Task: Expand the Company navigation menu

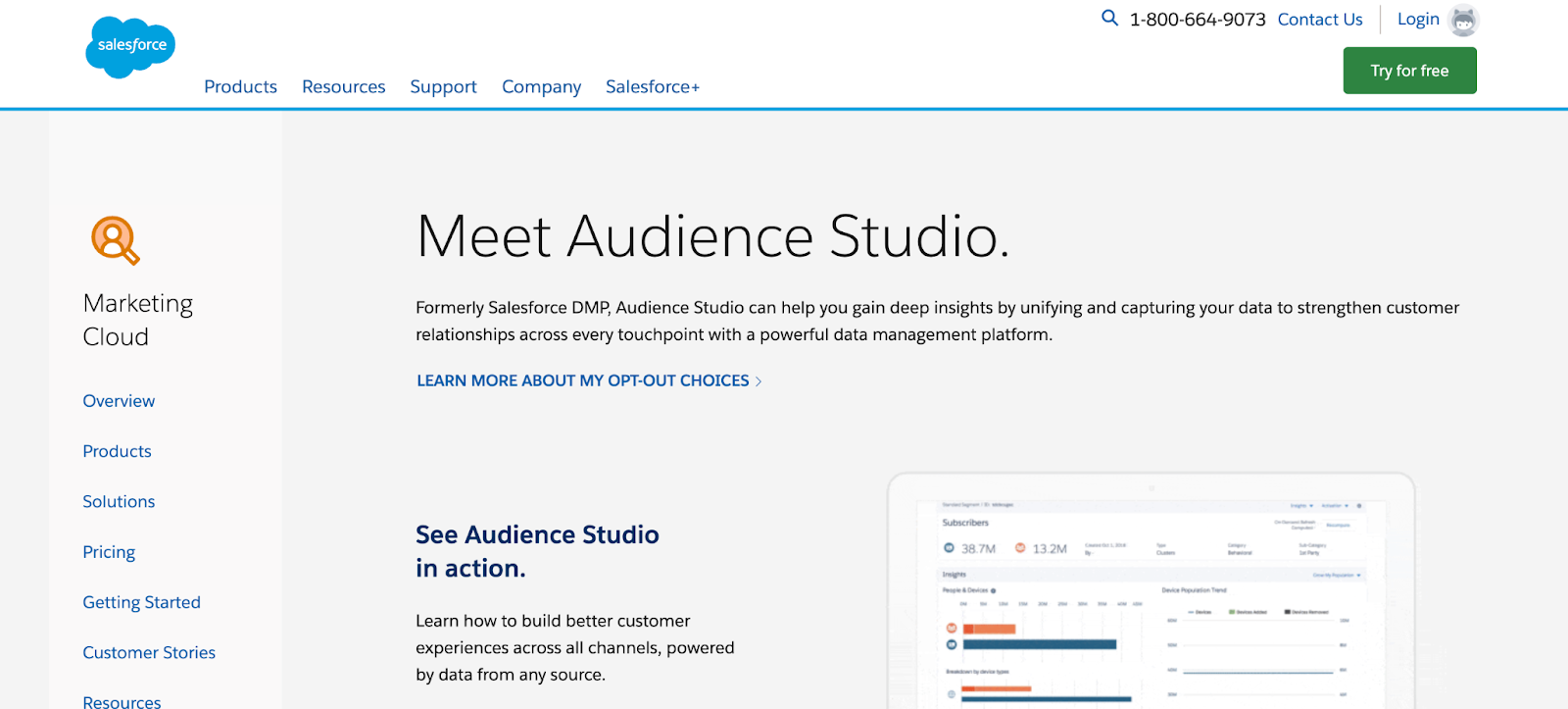Action: point(541,86)
